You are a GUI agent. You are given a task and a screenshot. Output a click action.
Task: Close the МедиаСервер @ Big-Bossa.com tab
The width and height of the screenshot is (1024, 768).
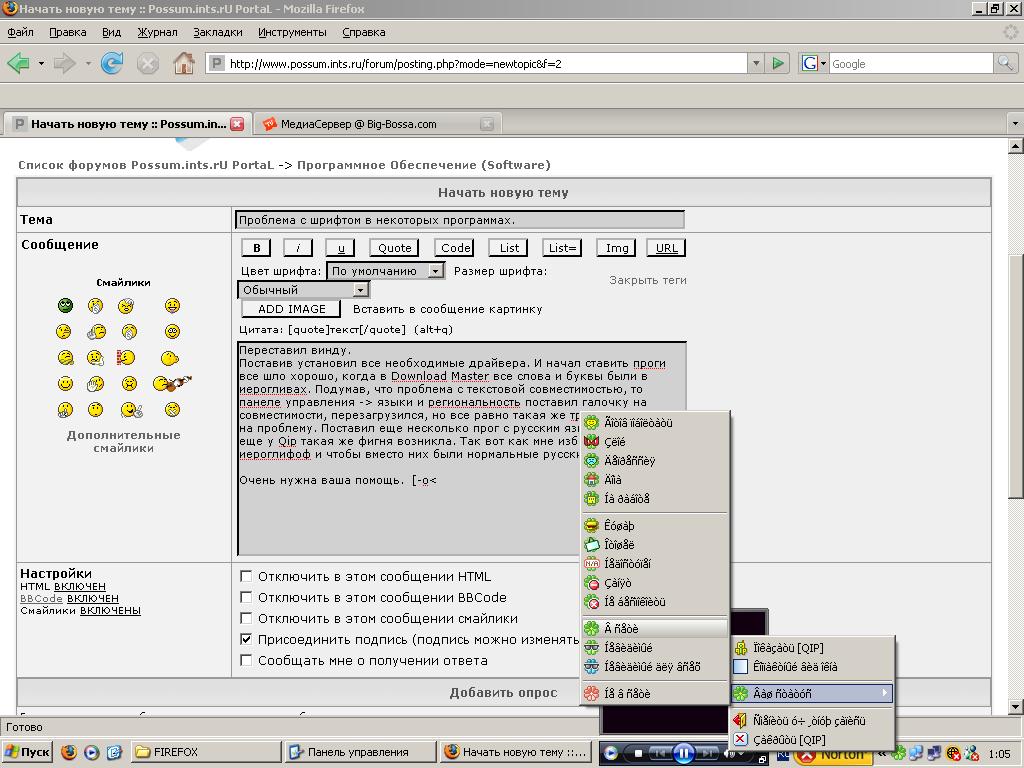487,124
